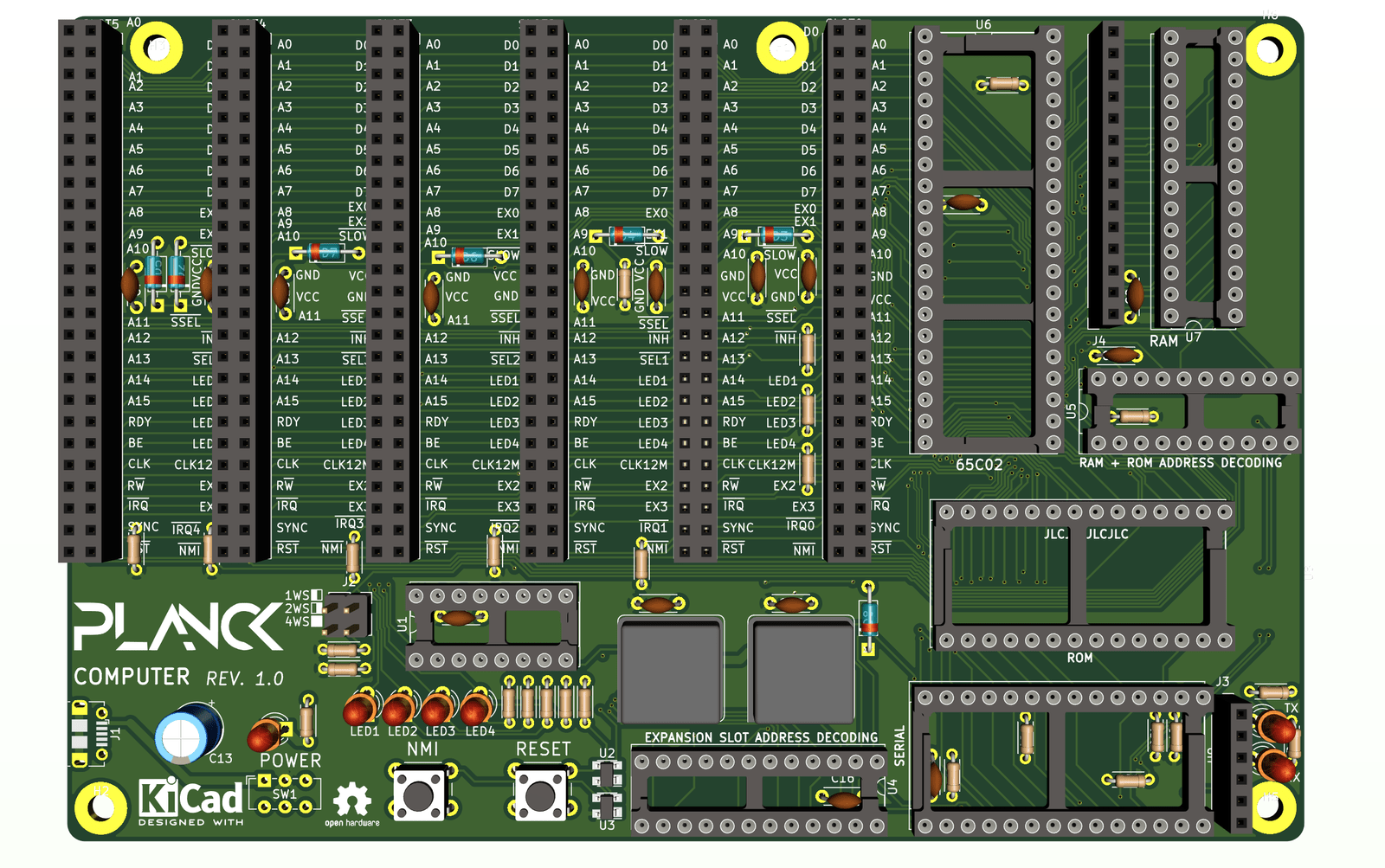This screenshot has width=1385, height=868.
Task: Click the 65C02 CPU socket
Action: [989, 238]
